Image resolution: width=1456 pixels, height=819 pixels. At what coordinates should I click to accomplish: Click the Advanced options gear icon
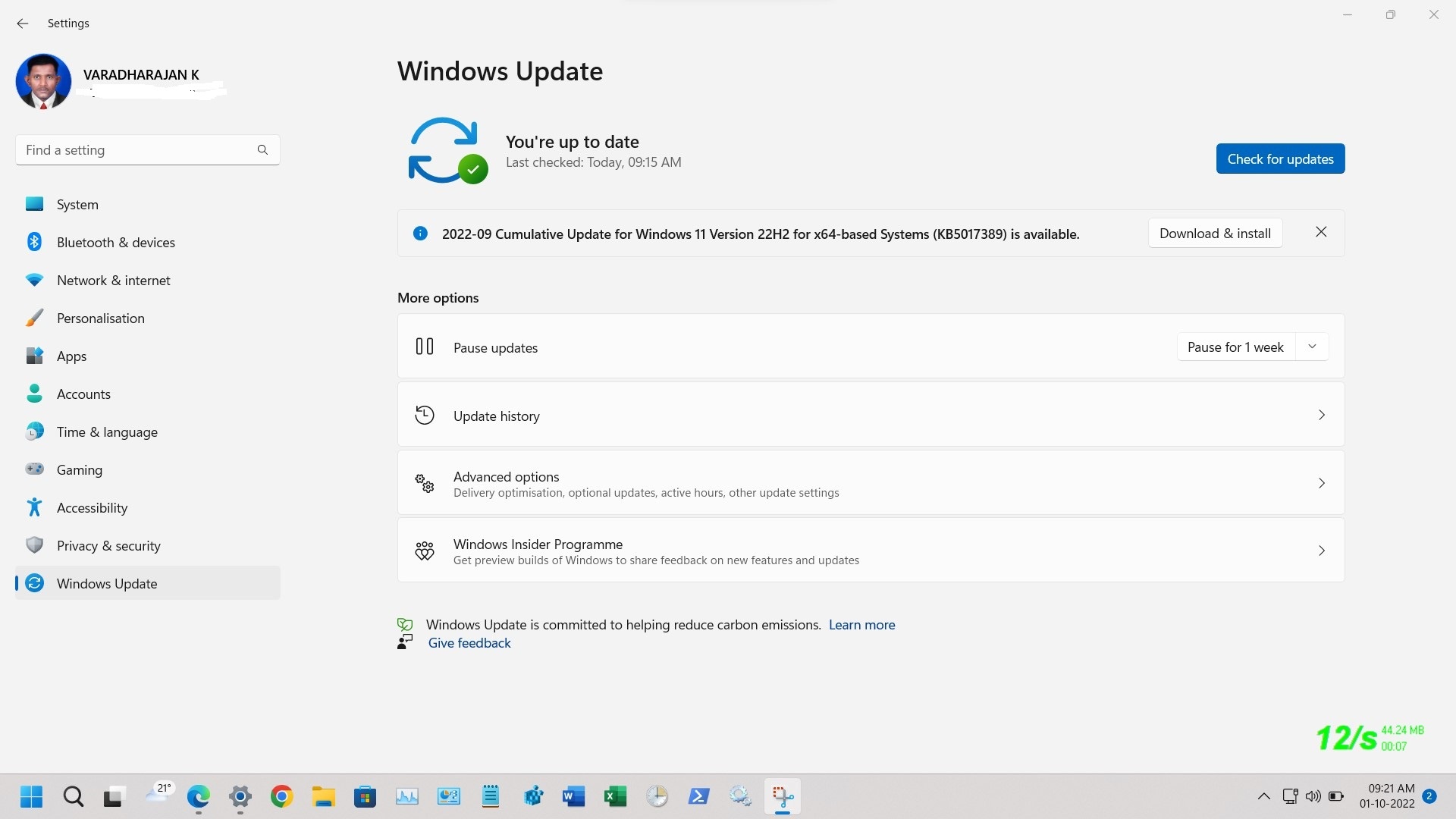425,483
